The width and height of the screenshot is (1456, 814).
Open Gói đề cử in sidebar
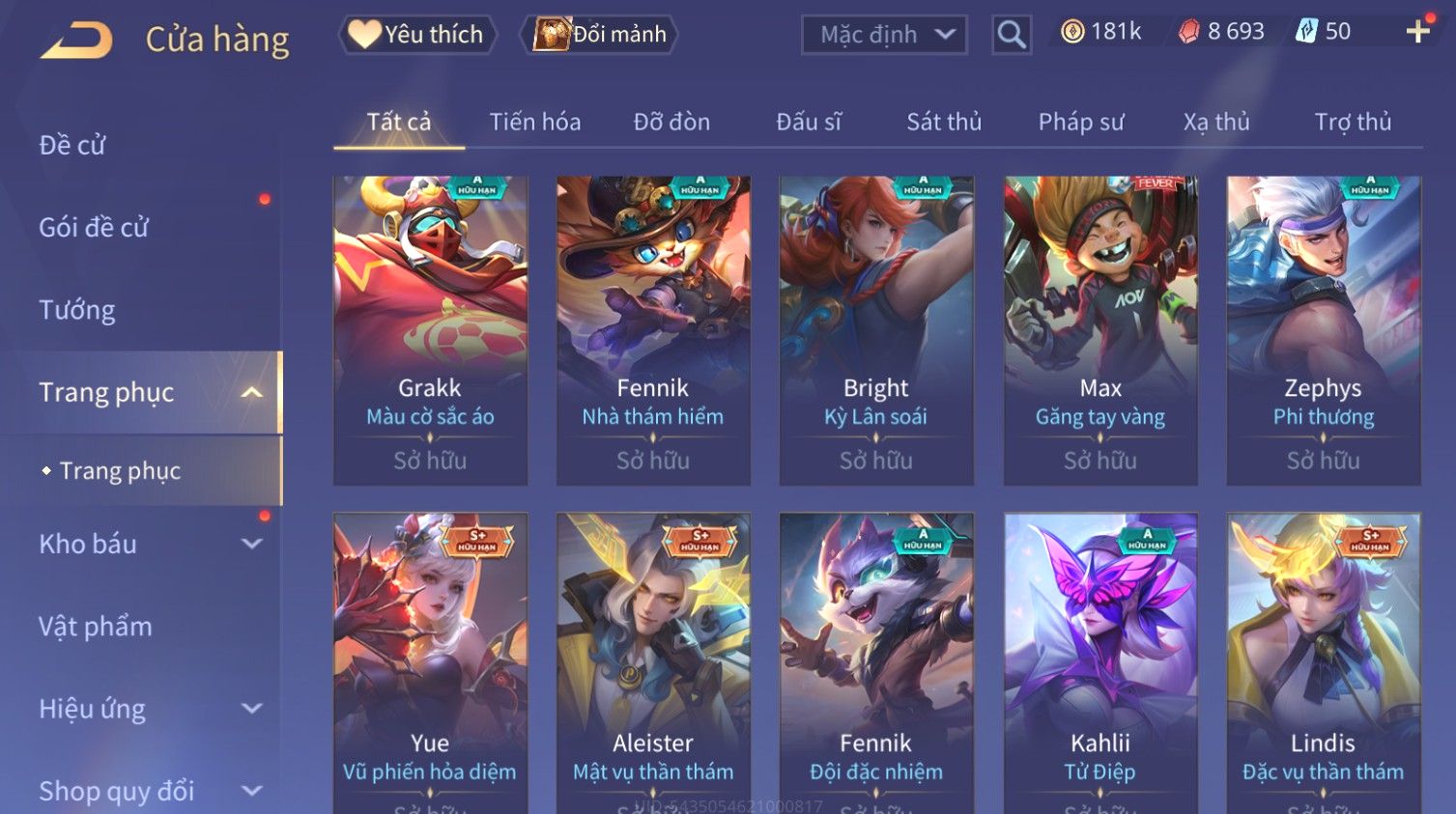click(x=94, y=228)
